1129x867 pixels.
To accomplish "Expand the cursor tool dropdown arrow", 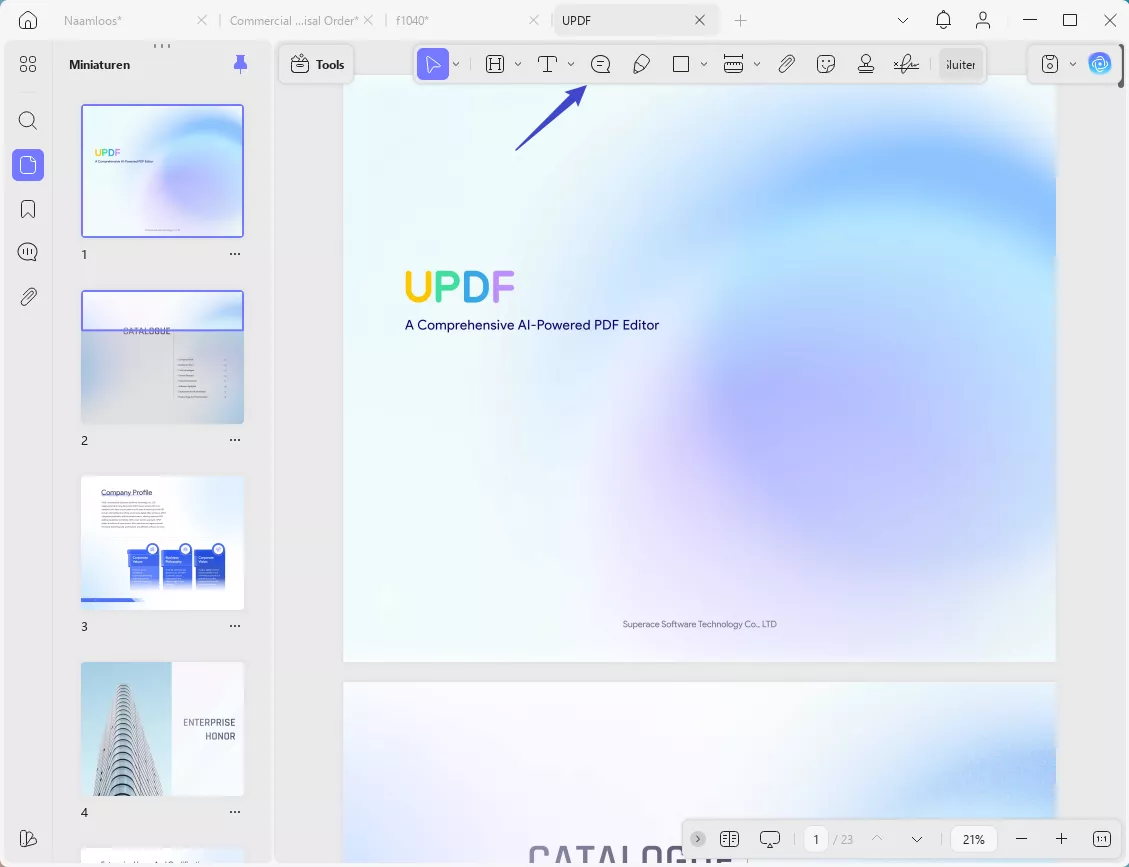I will (456, 64).
